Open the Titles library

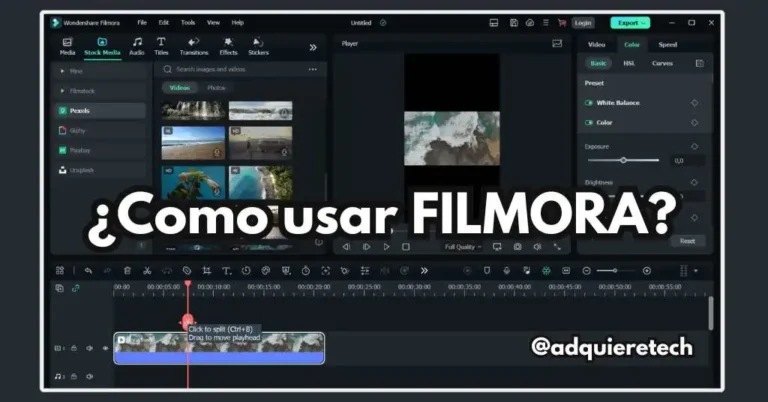[161, 47]
